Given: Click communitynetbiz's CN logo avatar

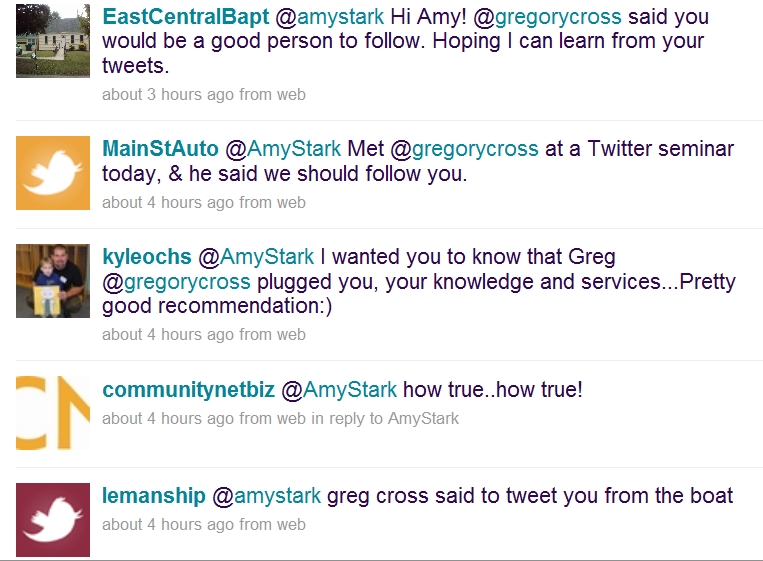Looking at the screenshot, I should pos(53,412).
